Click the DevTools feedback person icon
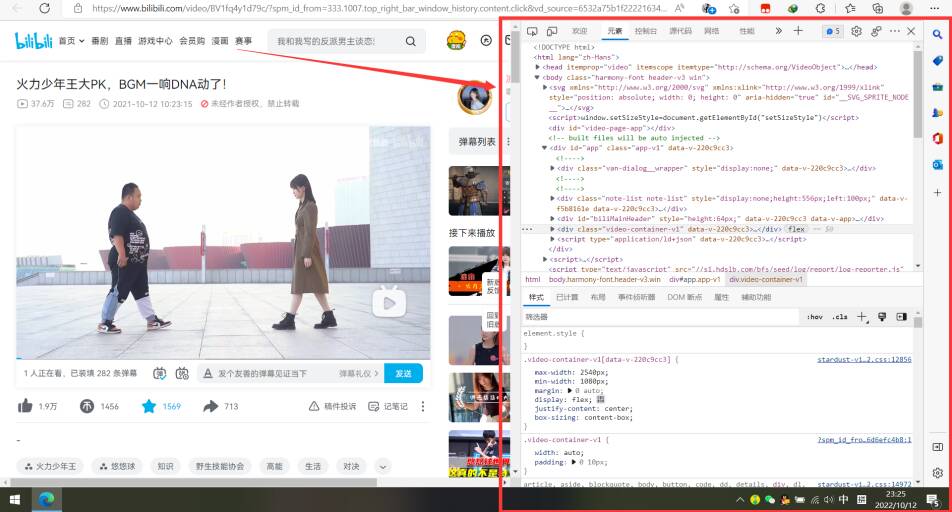952x512 pixels. pos(876,31)
